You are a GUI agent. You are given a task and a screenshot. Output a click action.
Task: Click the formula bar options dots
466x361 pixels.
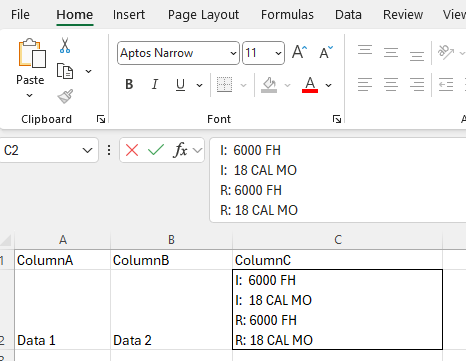coord(109,150)
